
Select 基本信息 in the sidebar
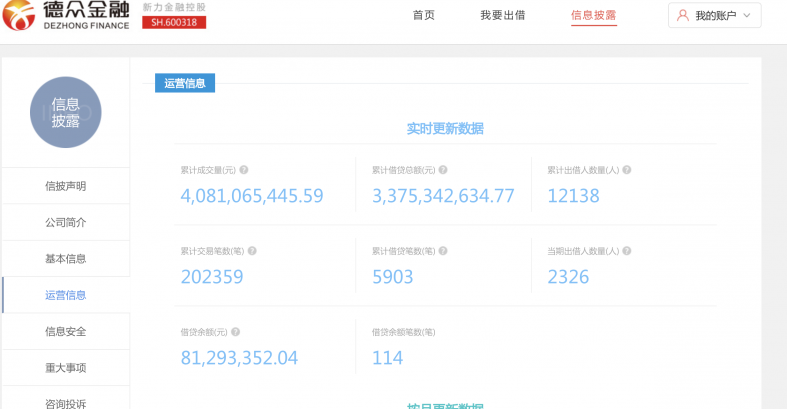tap(66, 259)
